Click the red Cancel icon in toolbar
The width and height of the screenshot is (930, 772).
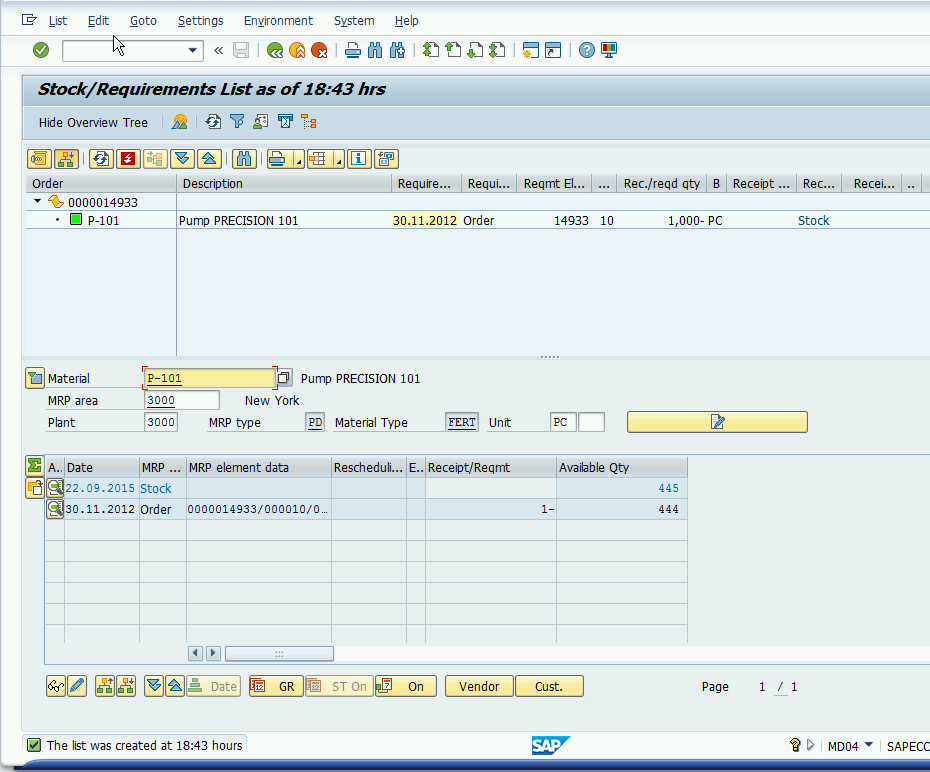click(319, 50)
